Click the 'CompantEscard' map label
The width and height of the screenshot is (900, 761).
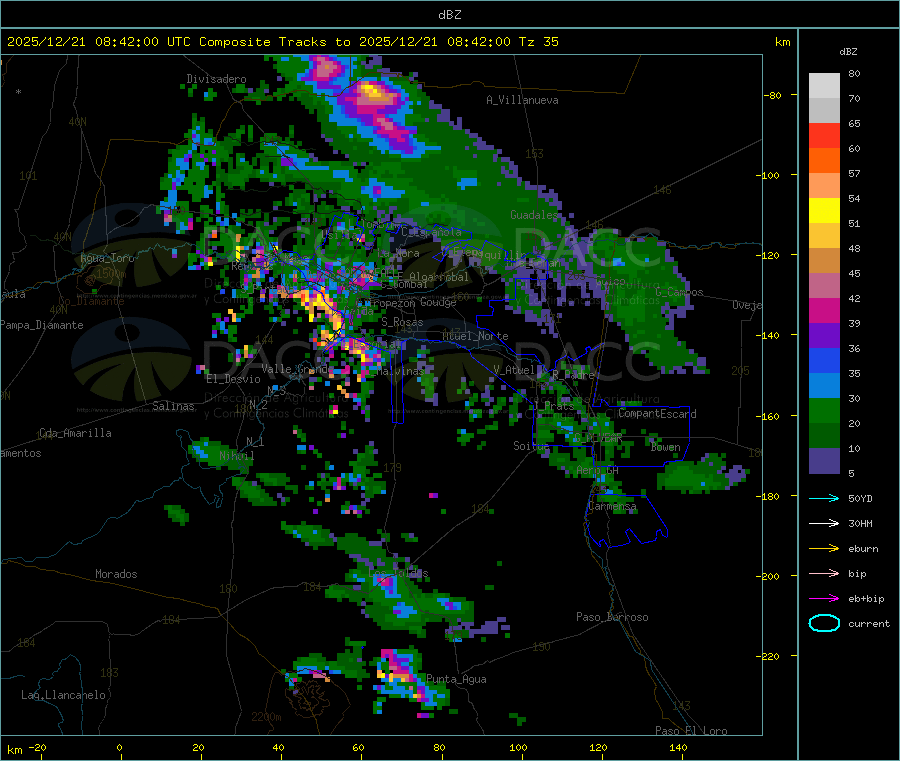[x=657, y=414]
